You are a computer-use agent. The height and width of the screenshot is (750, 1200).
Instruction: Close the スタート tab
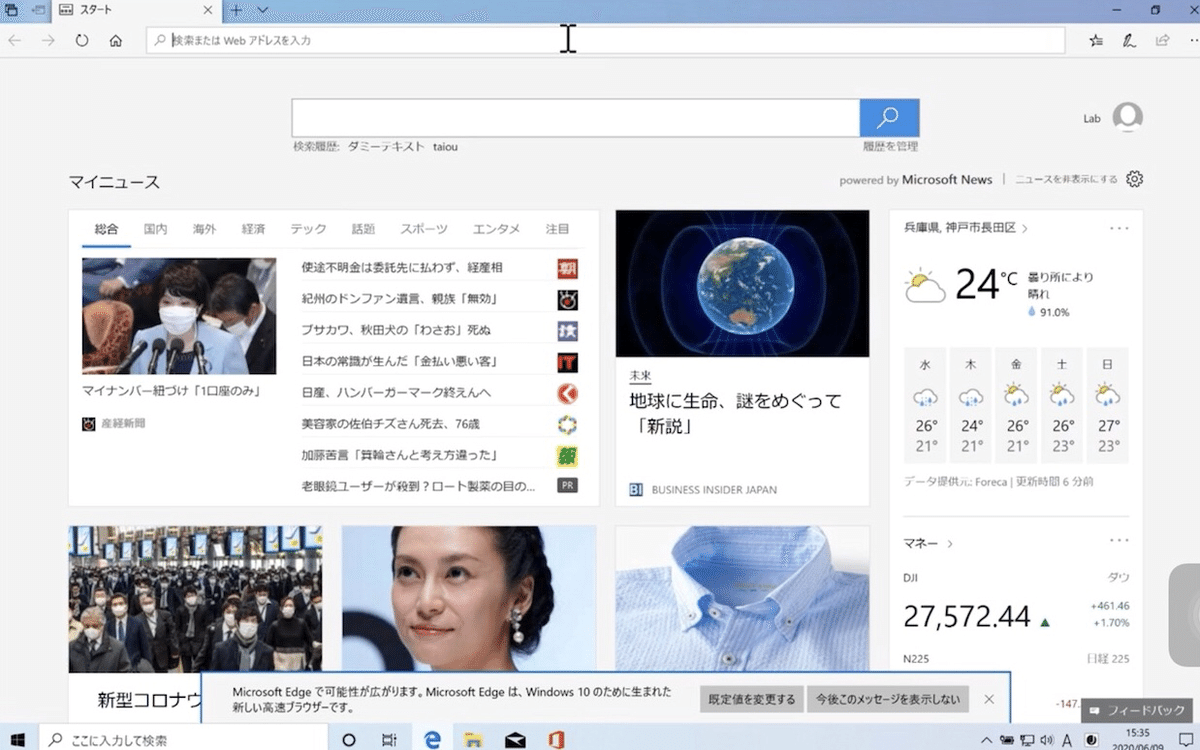tap(208, 11)
